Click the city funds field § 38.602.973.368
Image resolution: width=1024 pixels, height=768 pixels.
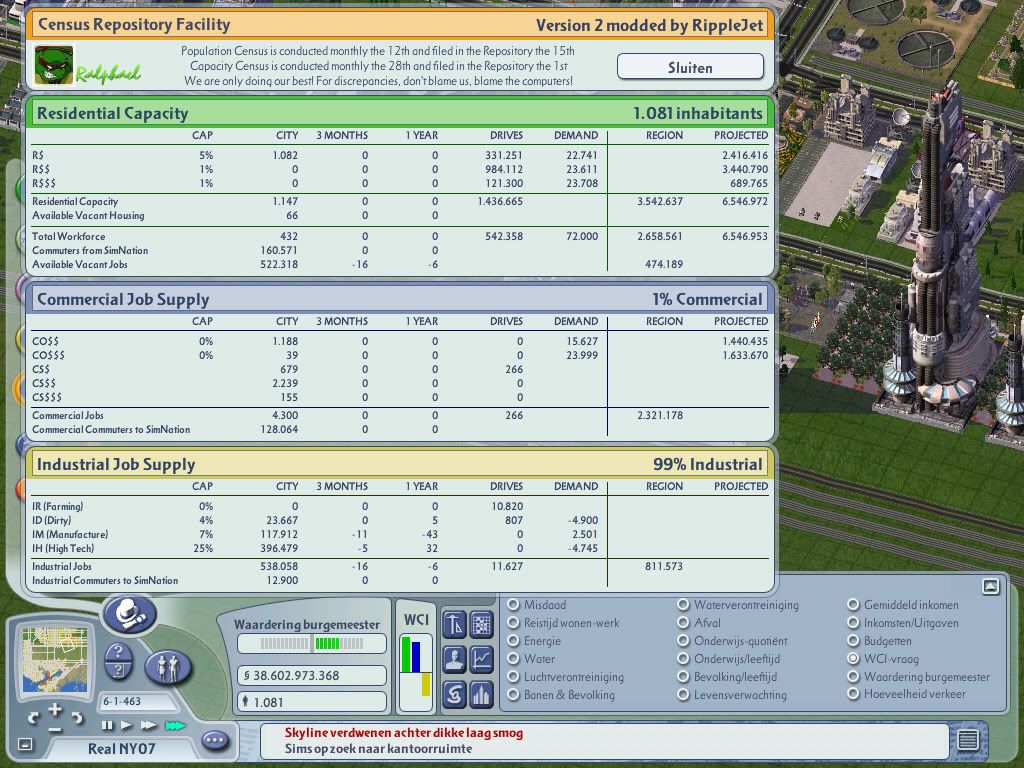tap(312, 675)
